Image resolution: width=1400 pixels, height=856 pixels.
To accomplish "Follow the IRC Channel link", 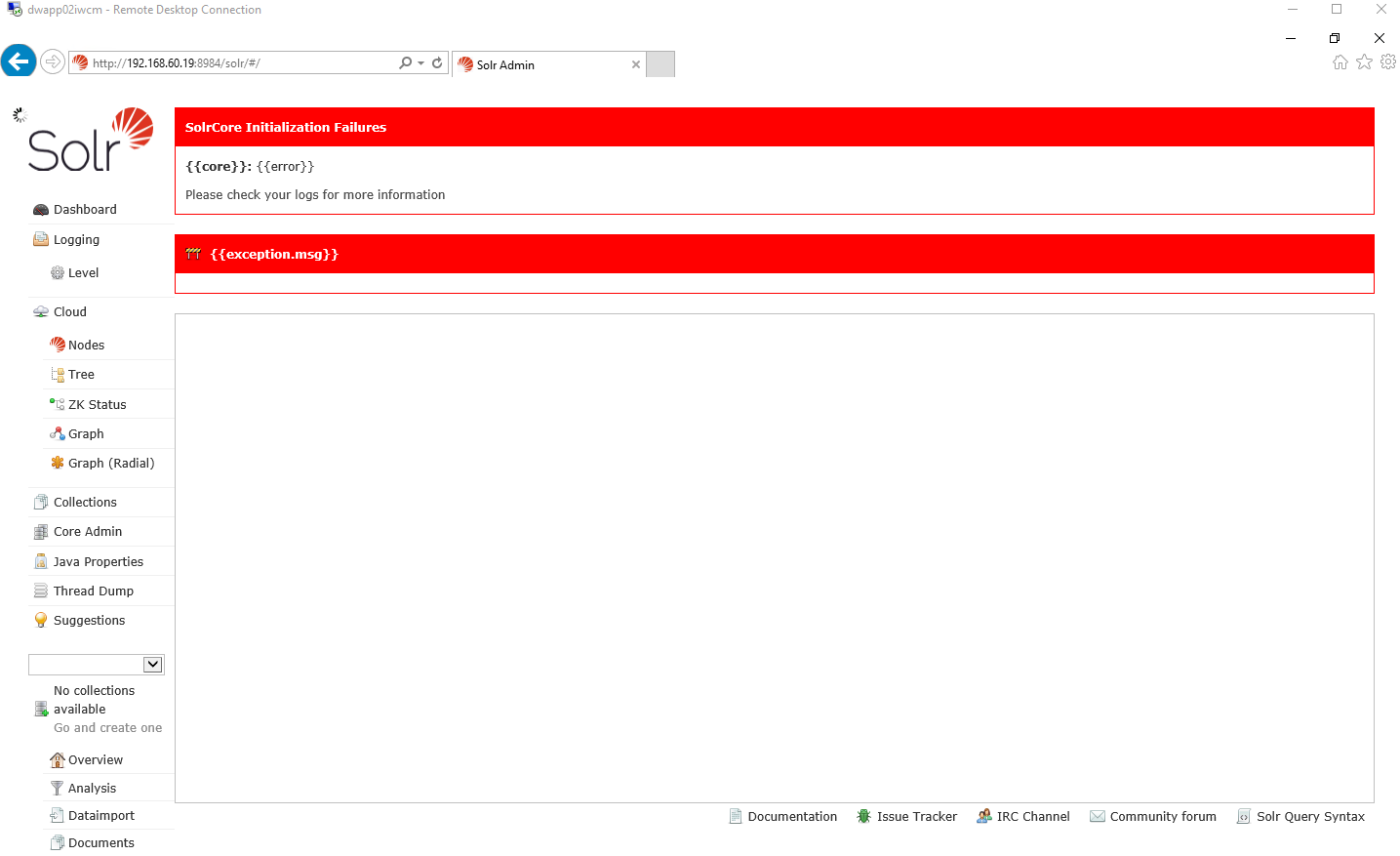I will click(1033, 816).
